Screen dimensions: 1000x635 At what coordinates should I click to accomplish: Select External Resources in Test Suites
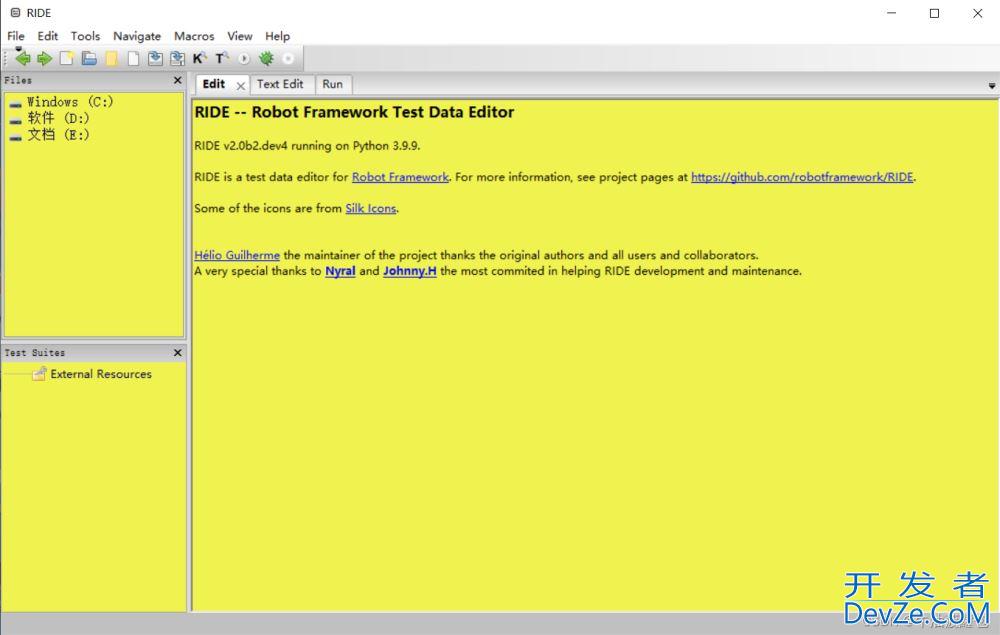click(100, 374)
